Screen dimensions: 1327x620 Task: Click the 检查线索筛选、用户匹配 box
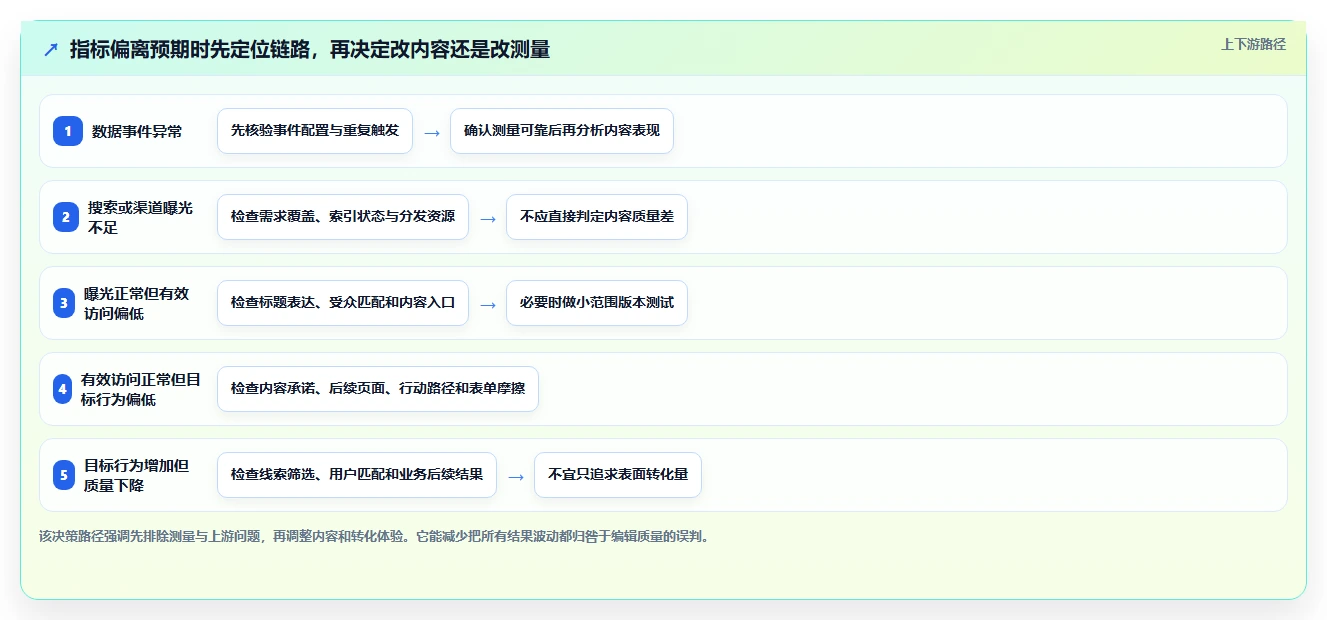357,475
